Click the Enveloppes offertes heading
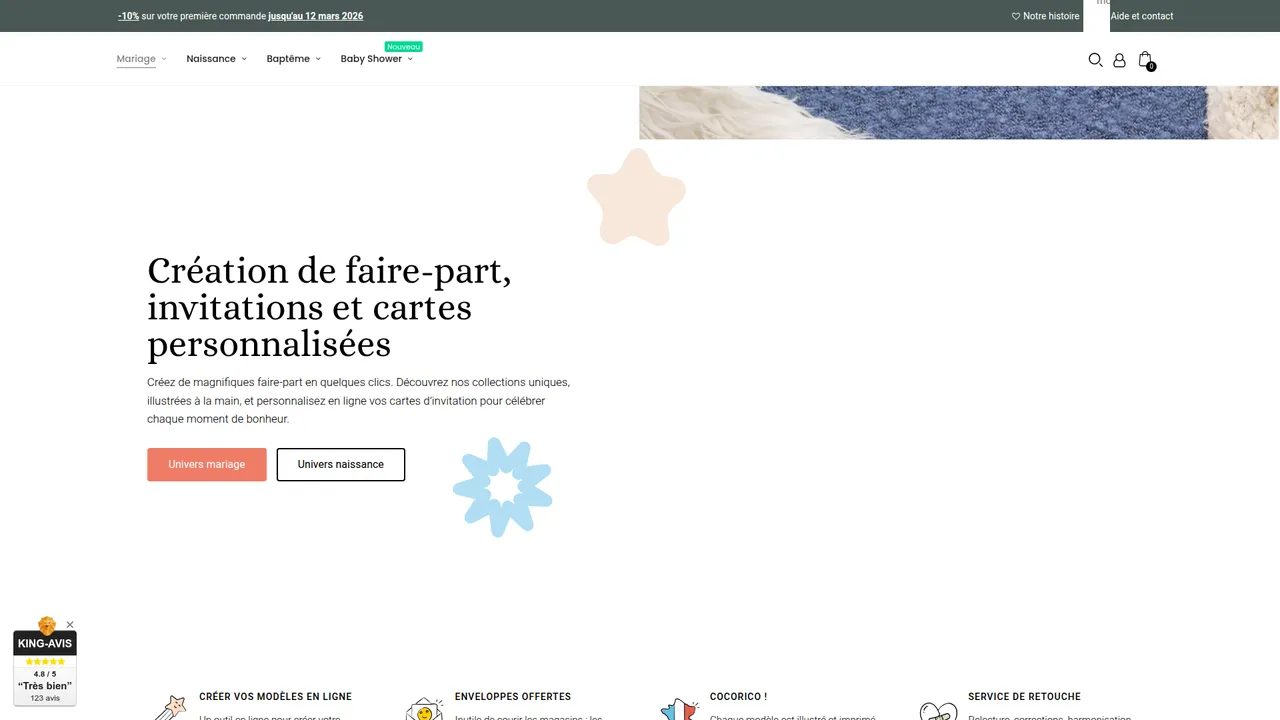Image resolution: width=1280 pixels, height=720 pixels. click(x=513, y=697)
